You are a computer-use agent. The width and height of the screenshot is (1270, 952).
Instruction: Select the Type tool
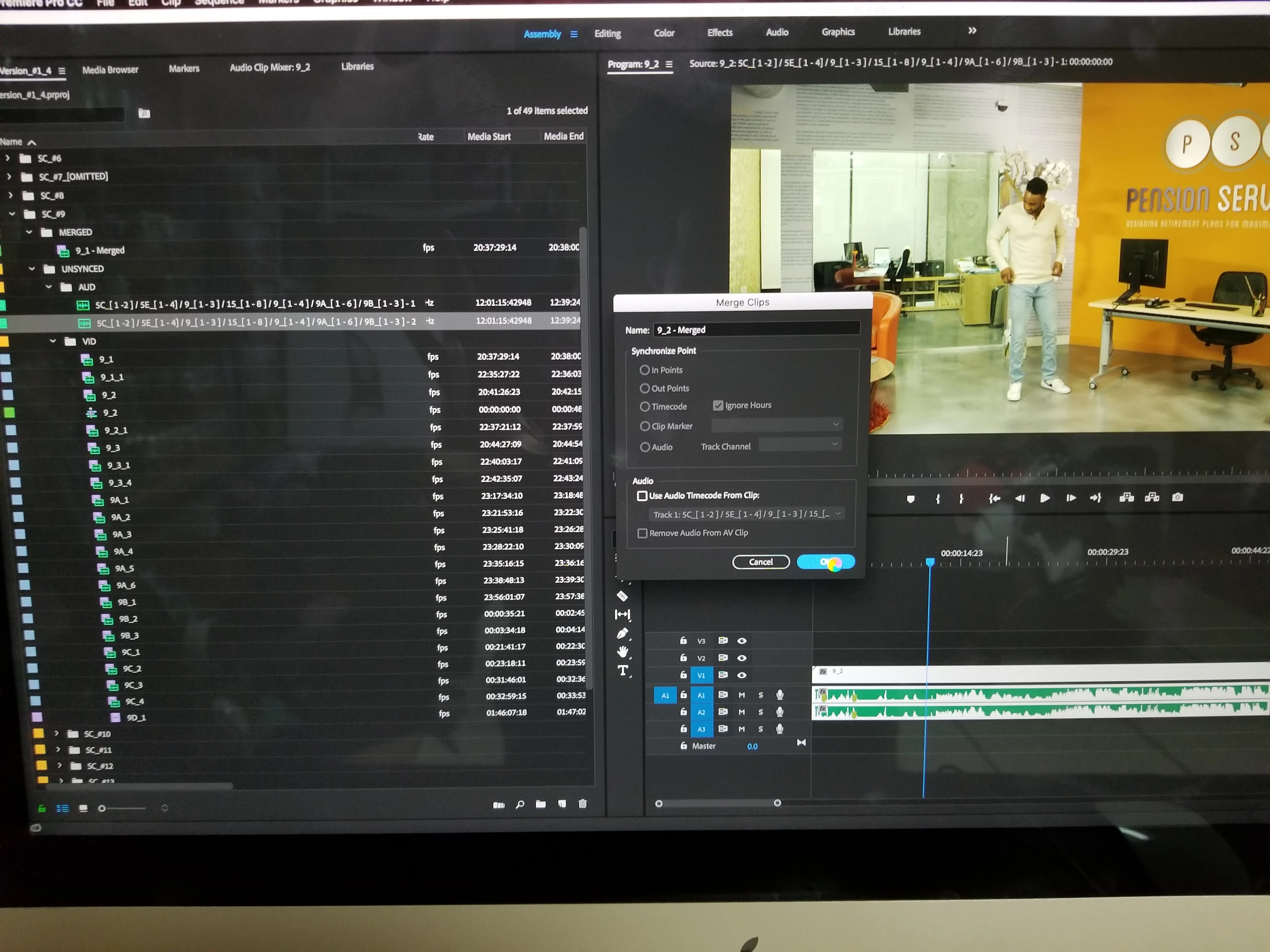coord(623,671)
